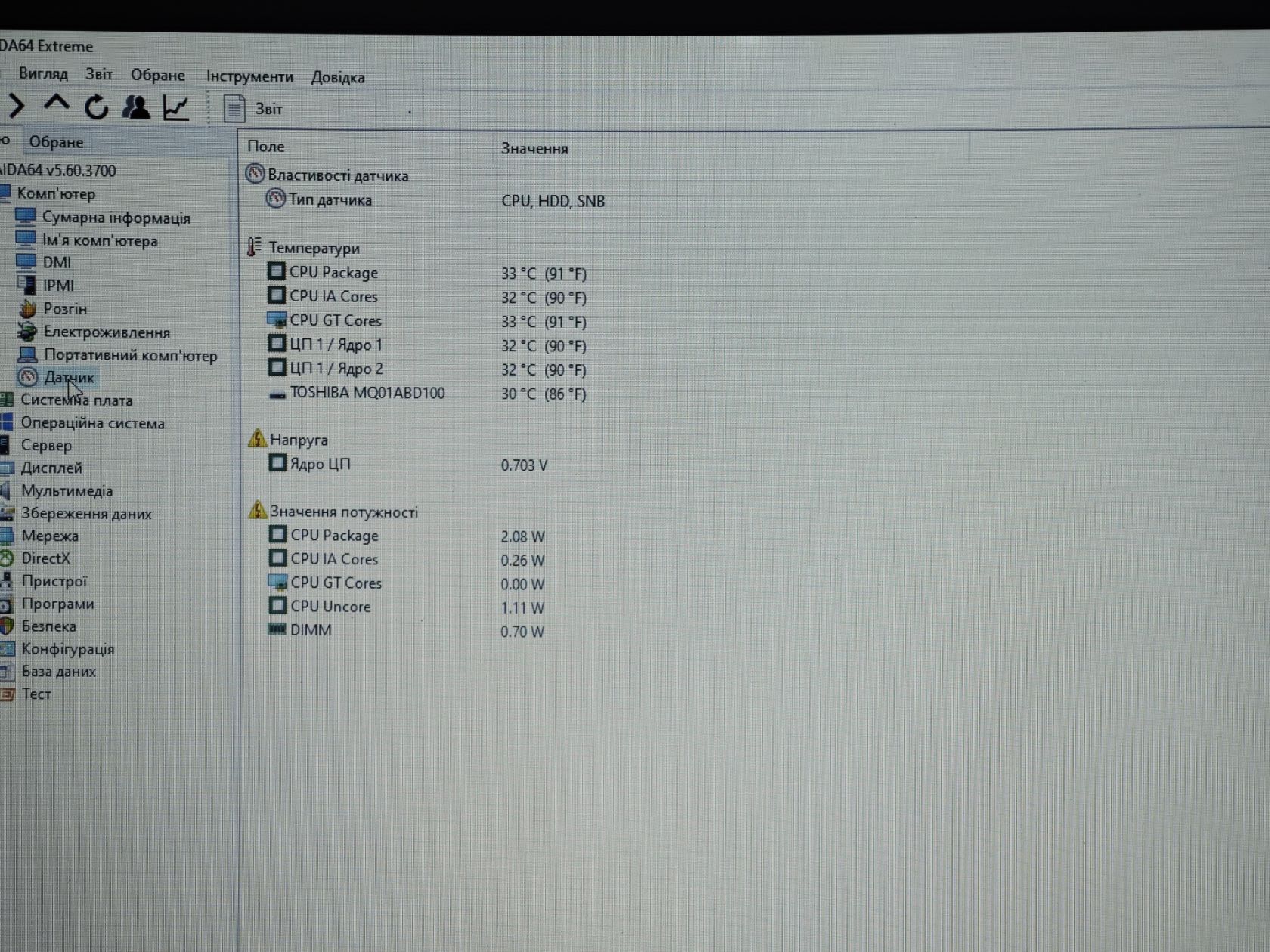Open the Звіт menu in menu bar

click(x=99, y=74)
